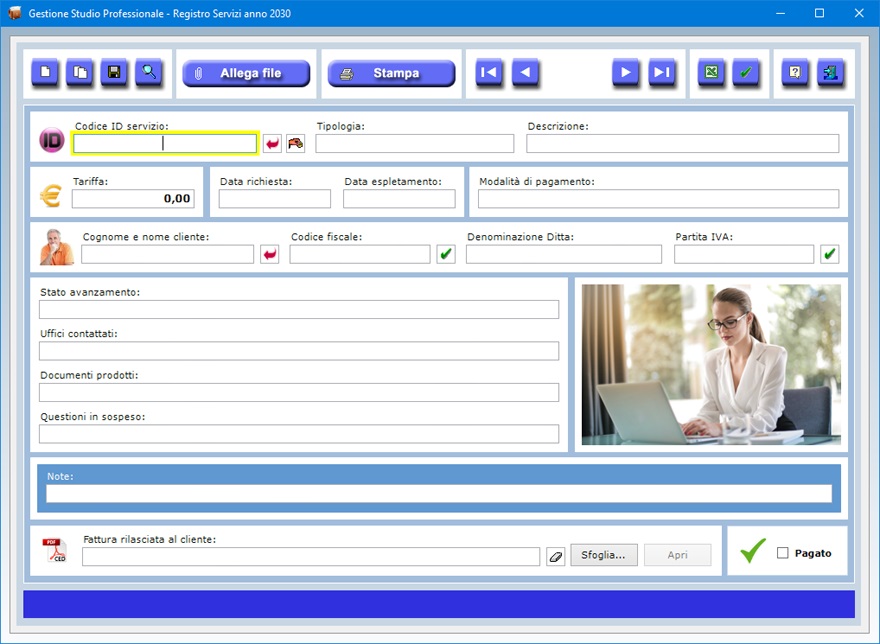Go to previous record

525,72
